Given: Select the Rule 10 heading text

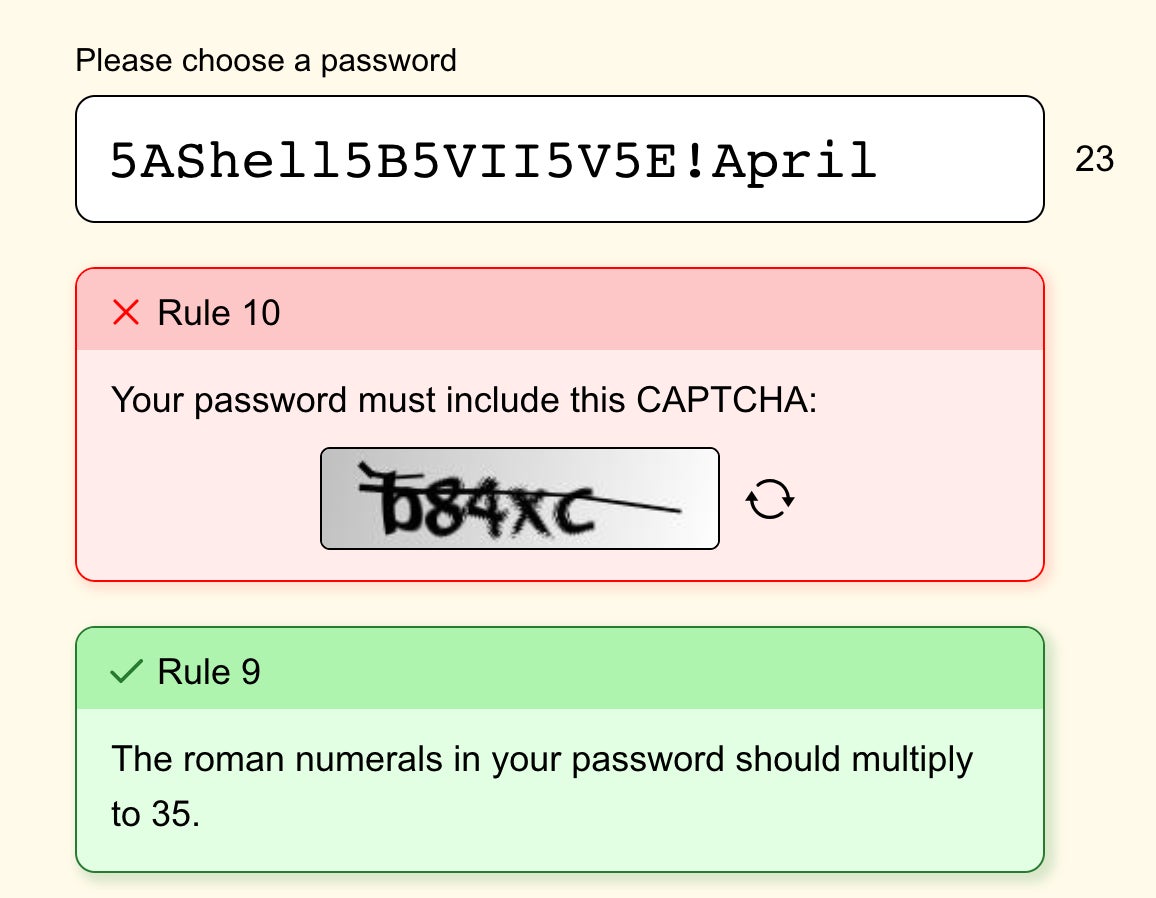Looking at the screenshot, I should (219, 313).
